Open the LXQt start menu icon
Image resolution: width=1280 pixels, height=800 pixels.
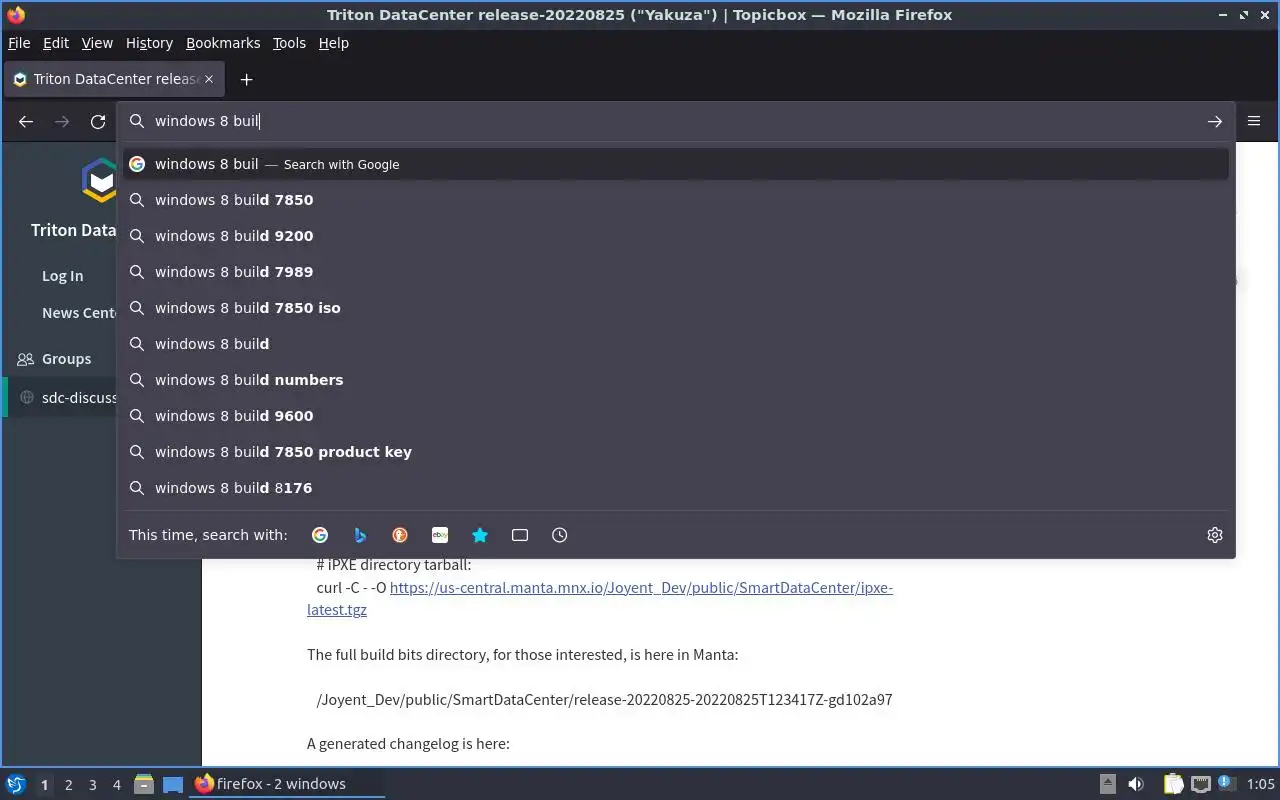point(16,784)
